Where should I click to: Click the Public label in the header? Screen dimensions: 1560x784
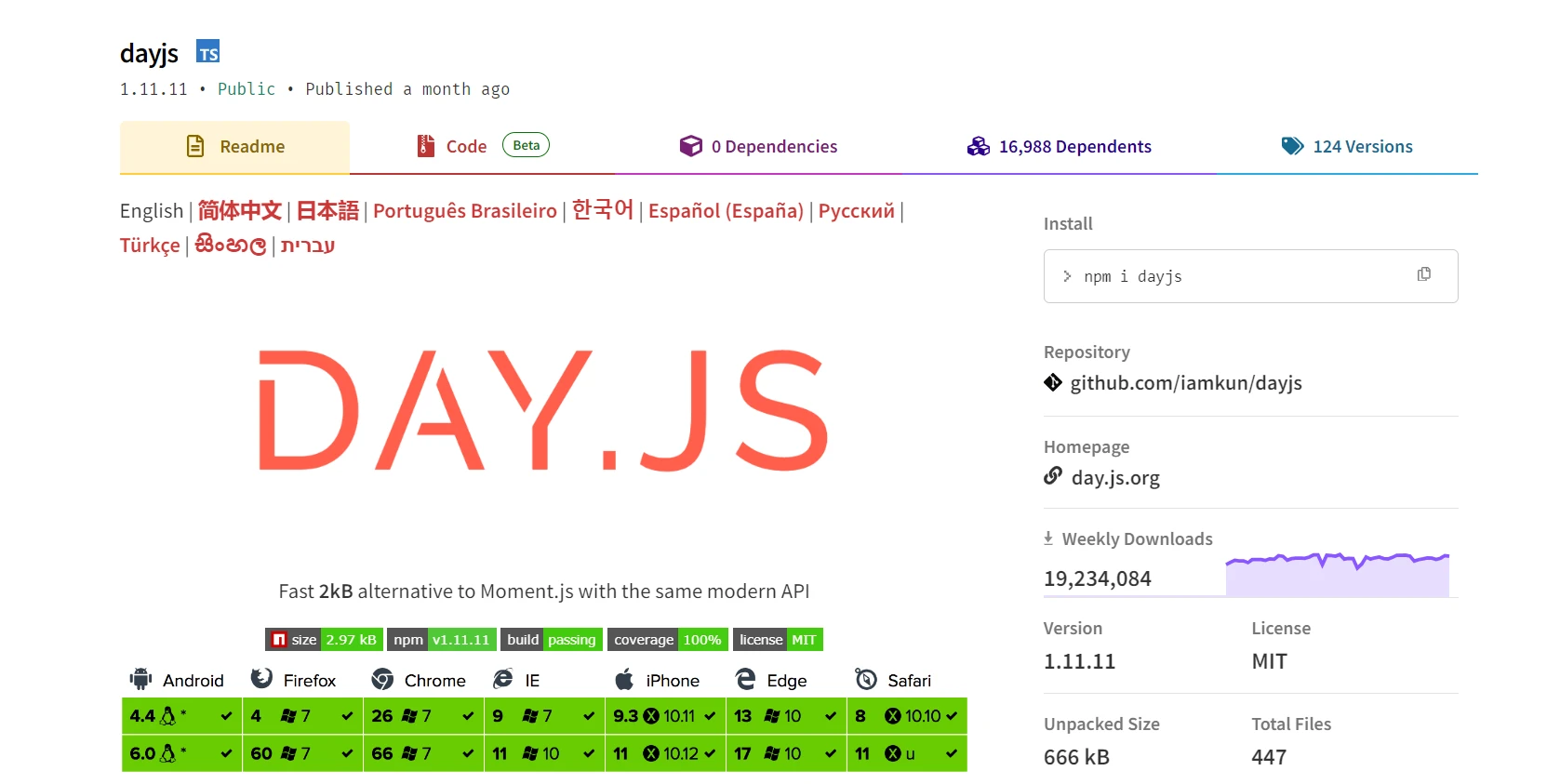click(247, 89)
